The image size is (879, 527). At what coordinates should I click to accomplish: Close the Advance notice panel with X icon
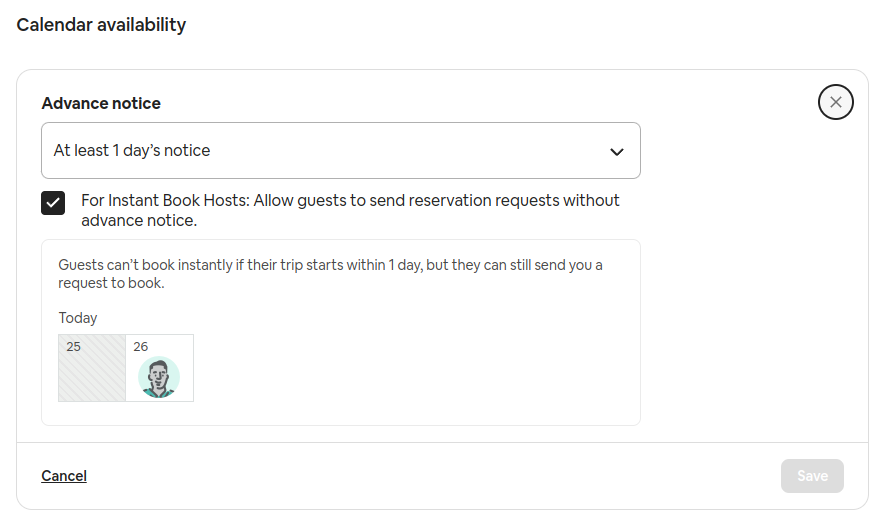coord(835,102)
